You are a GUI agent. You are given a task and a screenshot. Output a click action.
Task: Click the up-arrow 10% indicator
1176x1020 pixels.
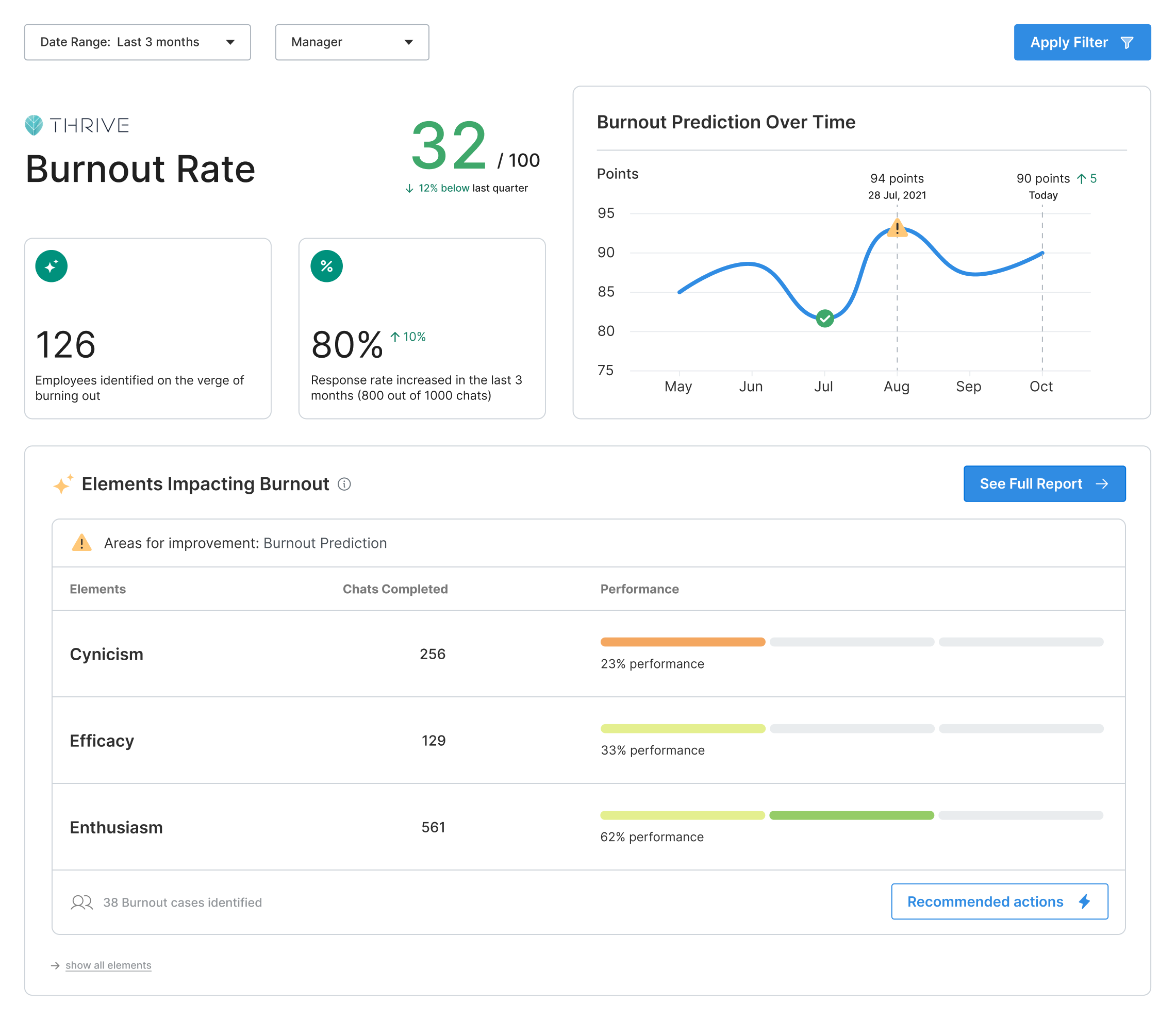tap(408, 337)
